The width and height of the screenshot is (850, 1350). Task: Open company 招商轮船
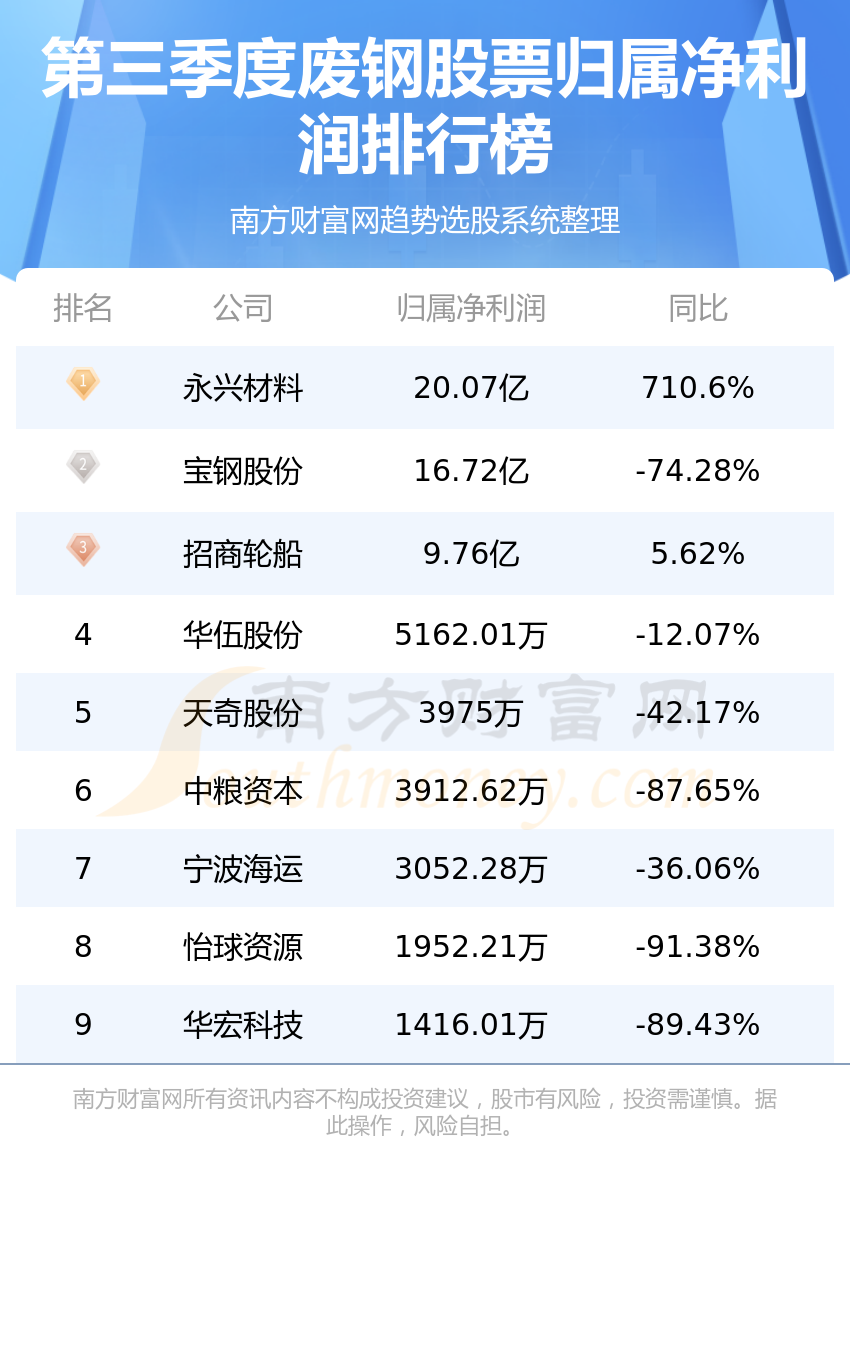point(243,554)
